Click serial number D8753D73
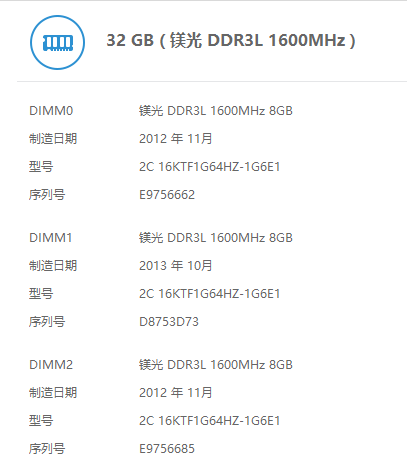Image resolution: width=407 pixels, height=464 pixels. tap(169, 322)
